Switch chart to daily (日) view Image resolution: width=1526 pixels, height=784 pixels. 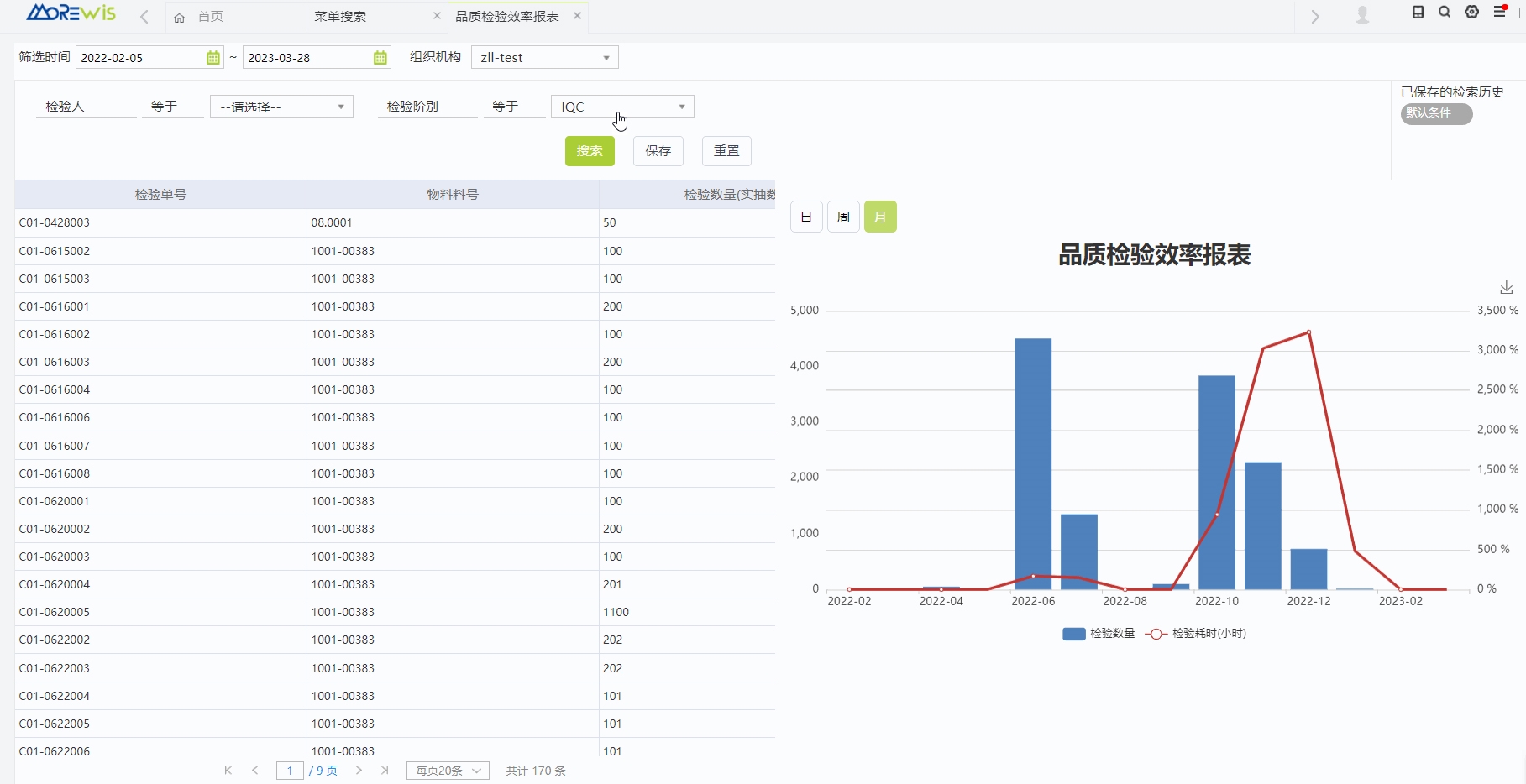tap(806, 217)
